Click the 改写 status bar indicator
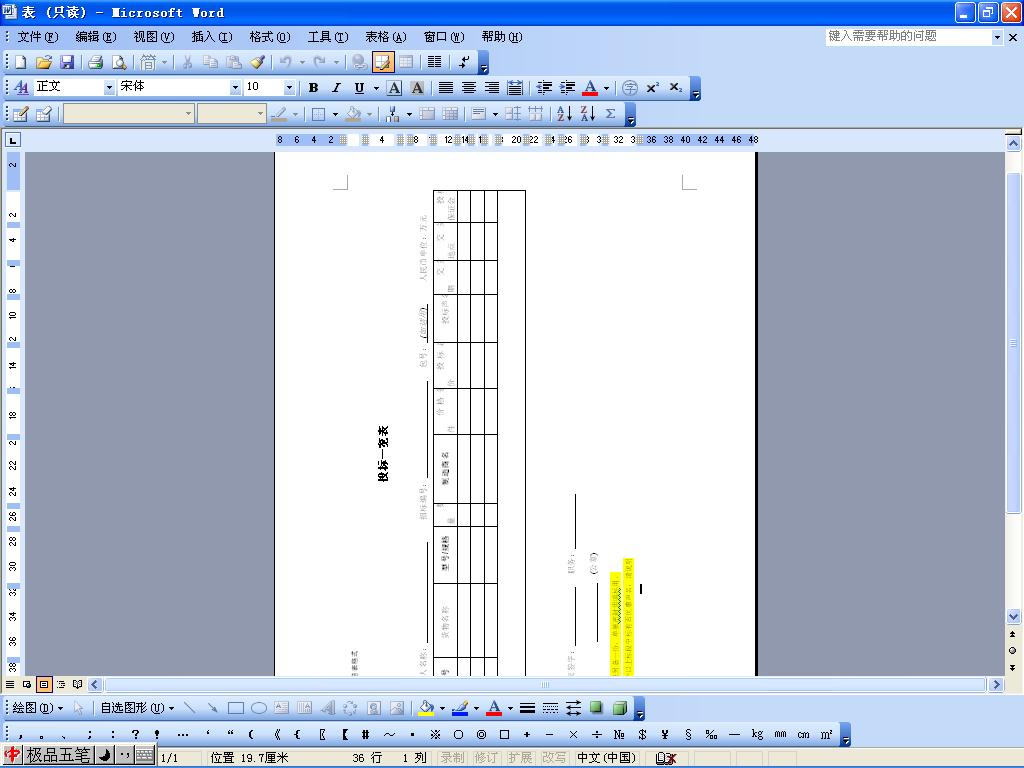 pos(554,758)
